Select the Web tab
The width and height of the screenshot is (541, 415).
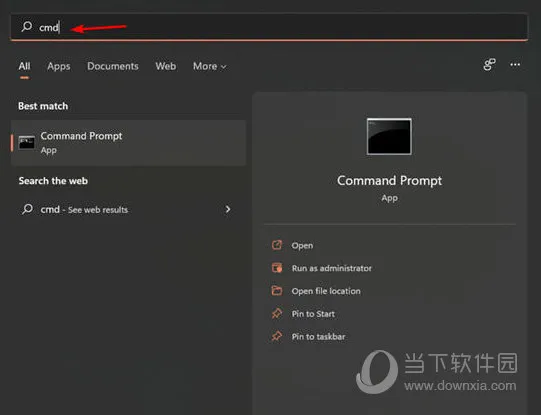[x=166, y=66]
